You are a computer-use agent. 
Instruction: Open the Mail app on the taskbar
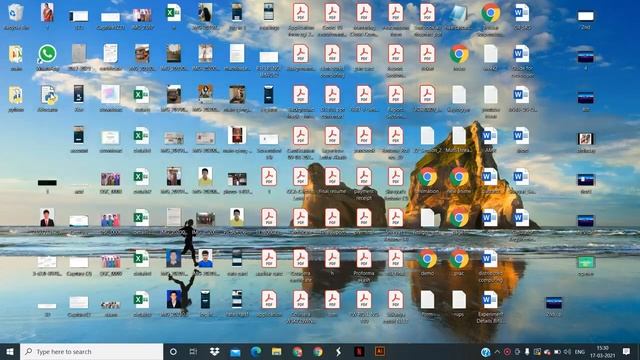pos(235,351)
